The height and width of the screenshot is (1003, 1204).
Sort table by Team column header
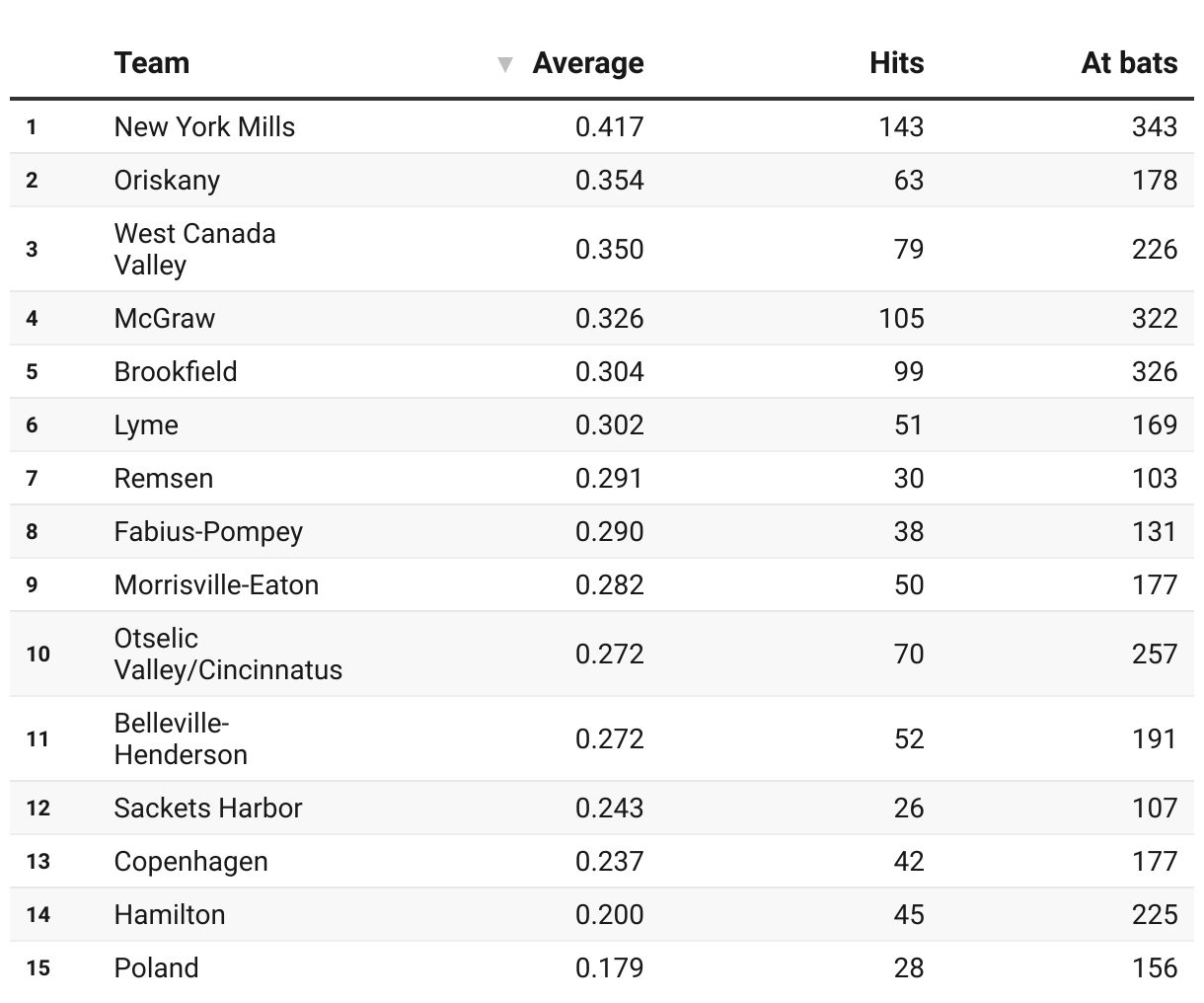point(151,63)
